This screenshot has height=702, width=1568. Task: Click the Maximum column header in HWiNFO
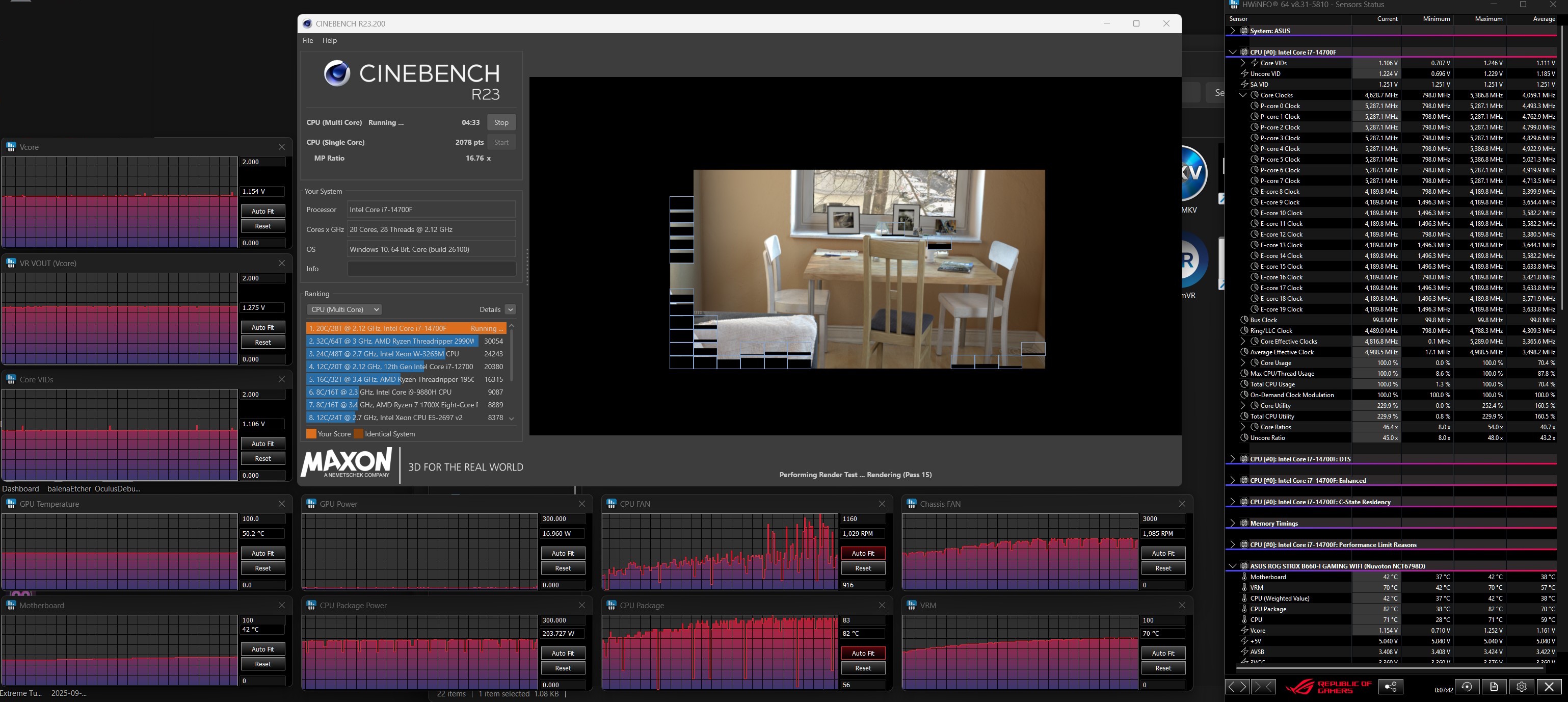[x=1480, y=19]
